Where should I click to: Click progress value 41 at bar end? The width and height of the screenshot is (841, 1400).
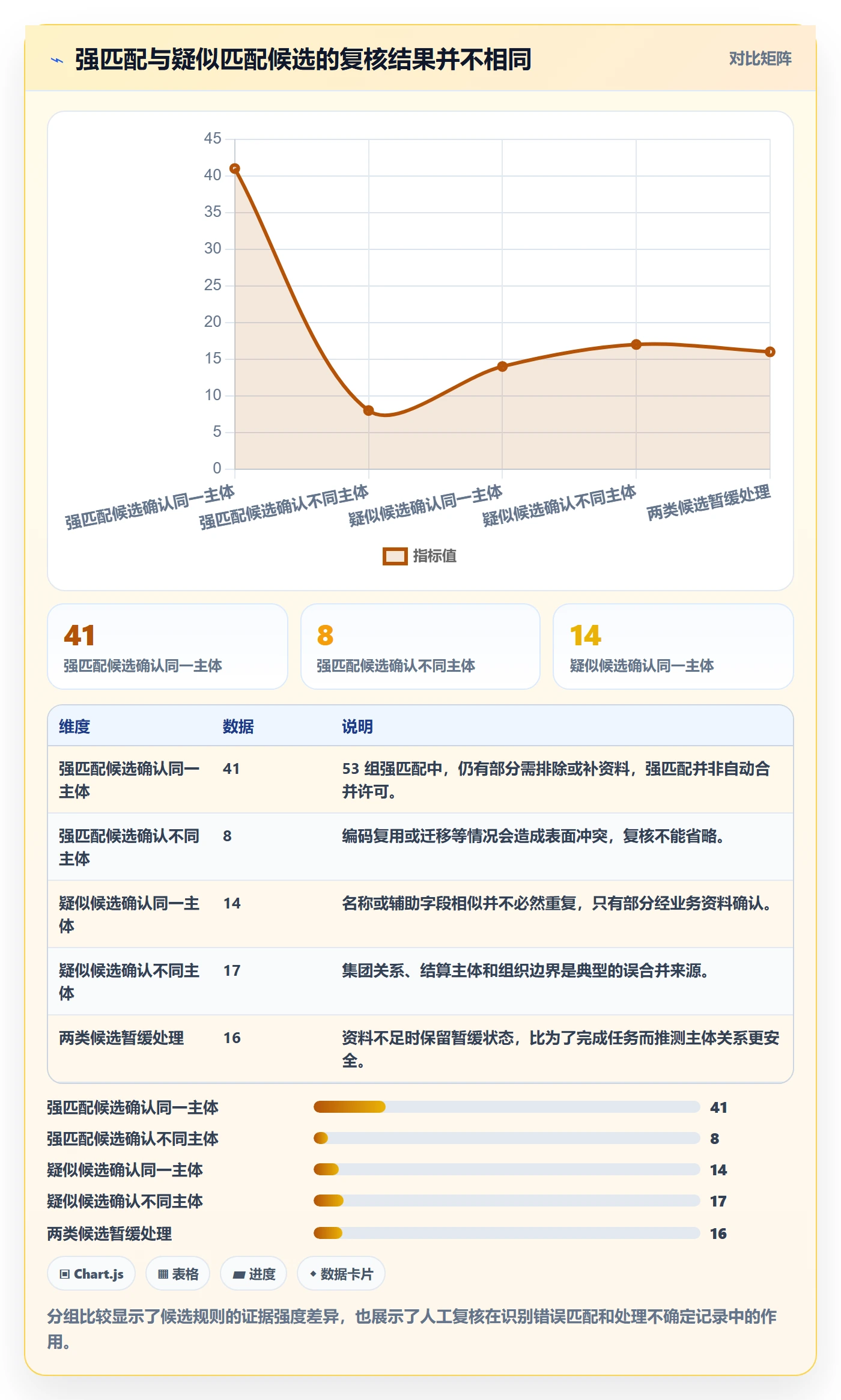(718, 1107)
